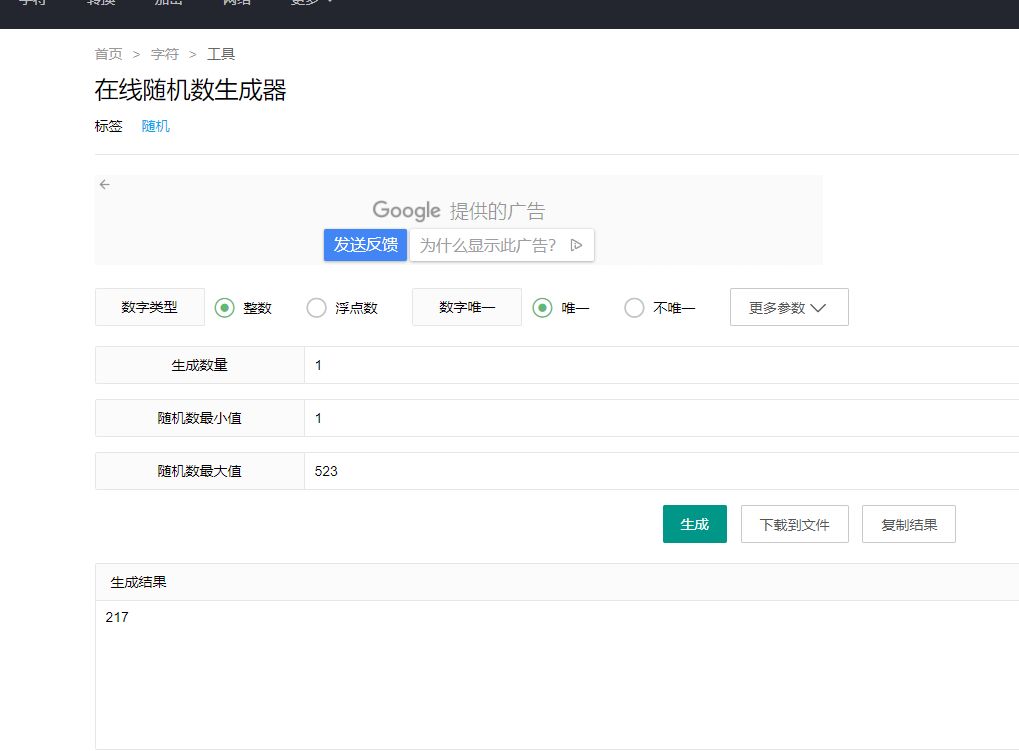Click the 复制结果 button
Image resolution: width=1019 pixels, height=751 pixels.
908,524
